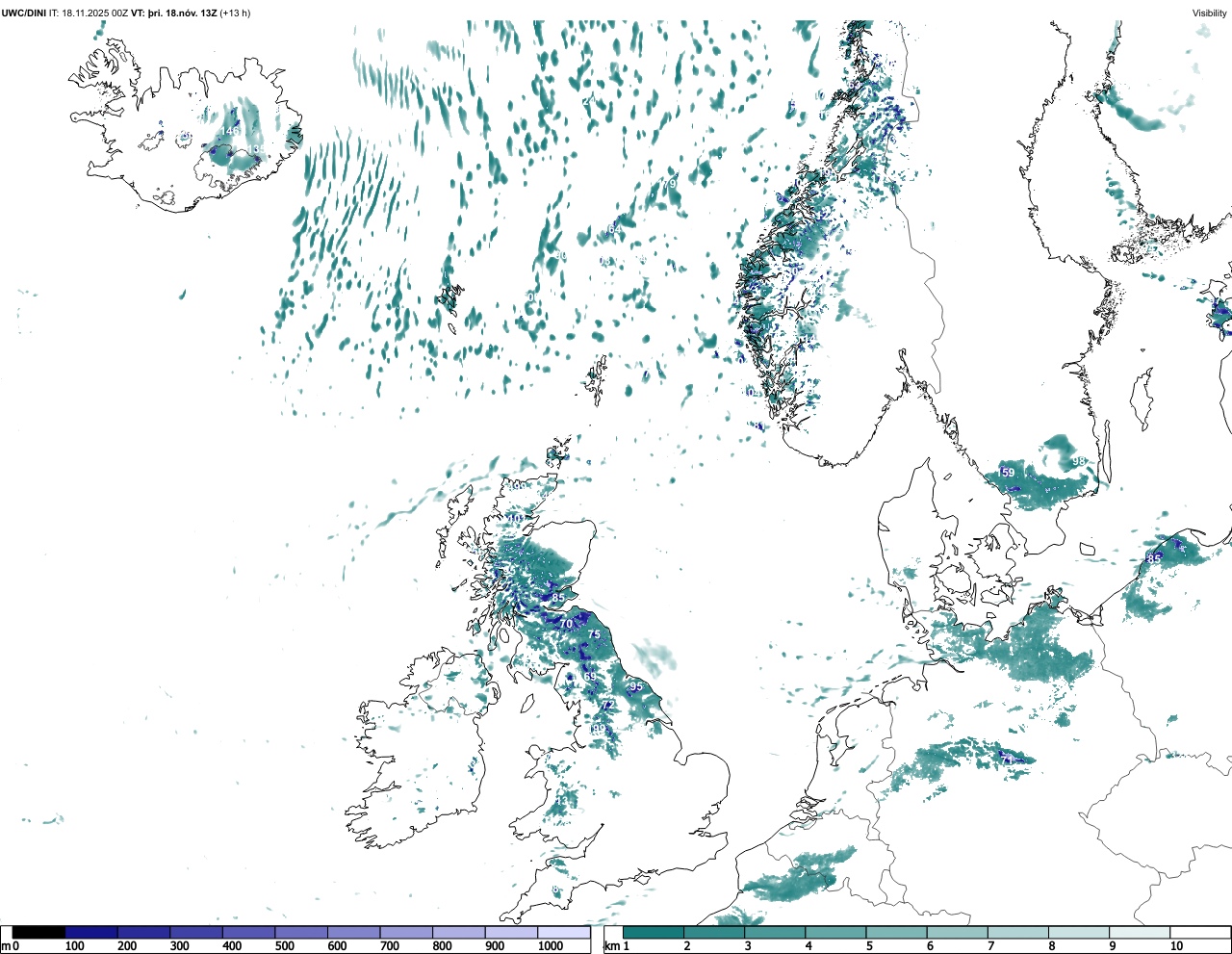Click the 800–900 m legend swatch
The image size is (1232, 954).
click(458, 932)
